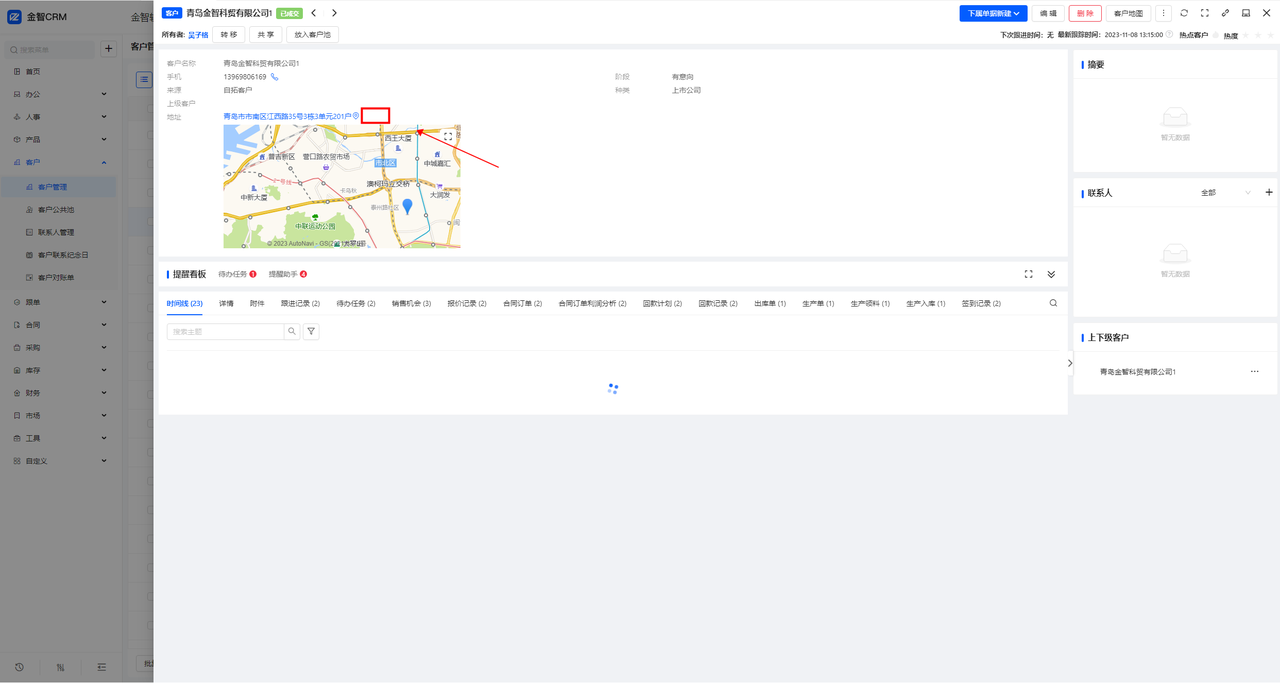The width and height of the screenshot is (1280, 683).
Task: Click the plus icon to add a contact
Action: click(x=1269, y=192)
